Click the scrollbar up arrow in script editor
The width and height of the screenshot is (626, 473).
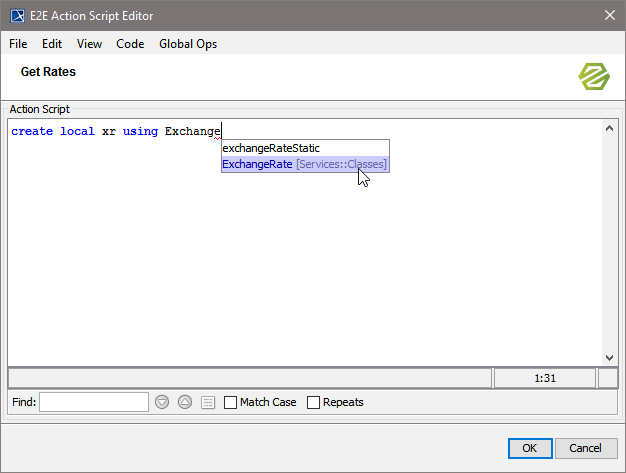(x=610, y=129)
